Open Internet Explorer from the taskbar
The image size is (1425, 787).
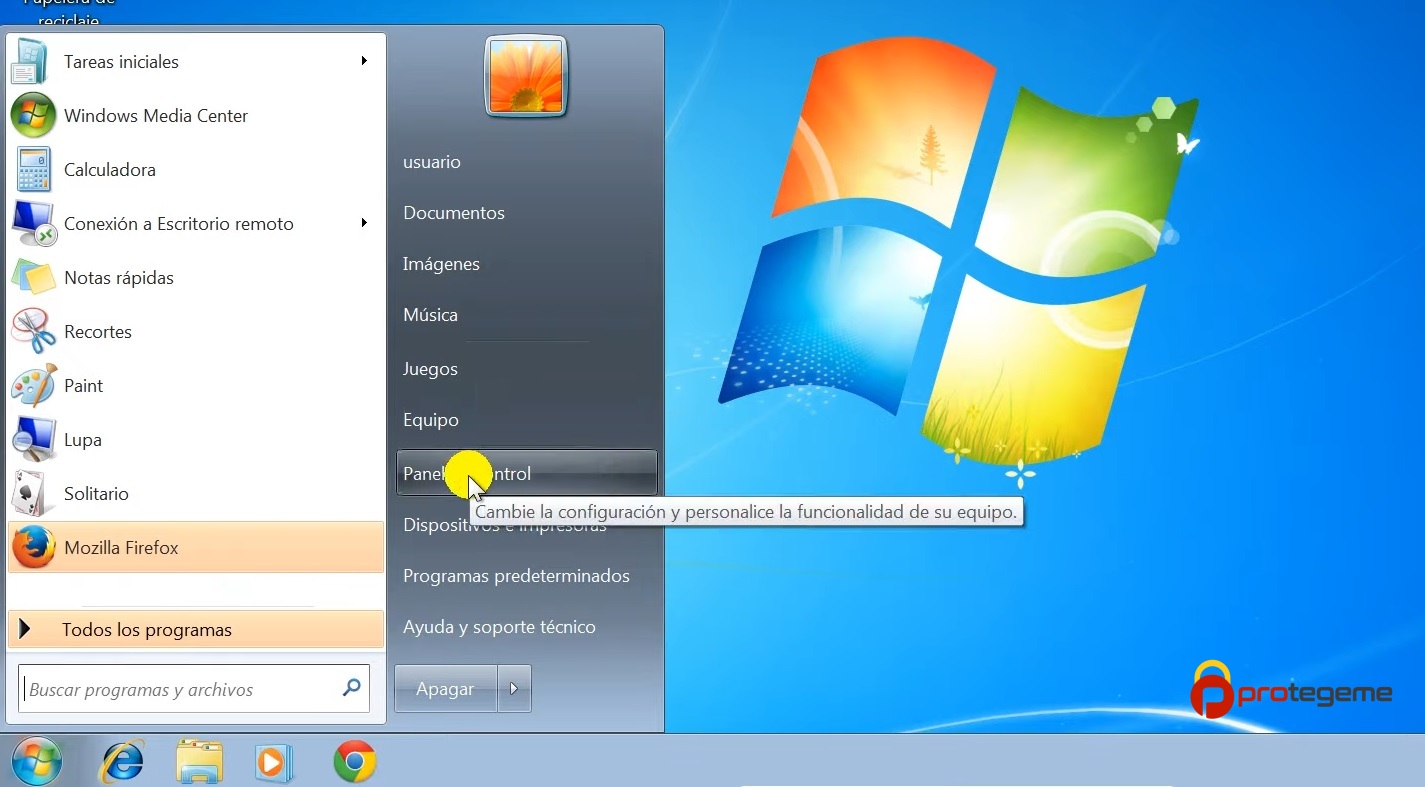122,762
